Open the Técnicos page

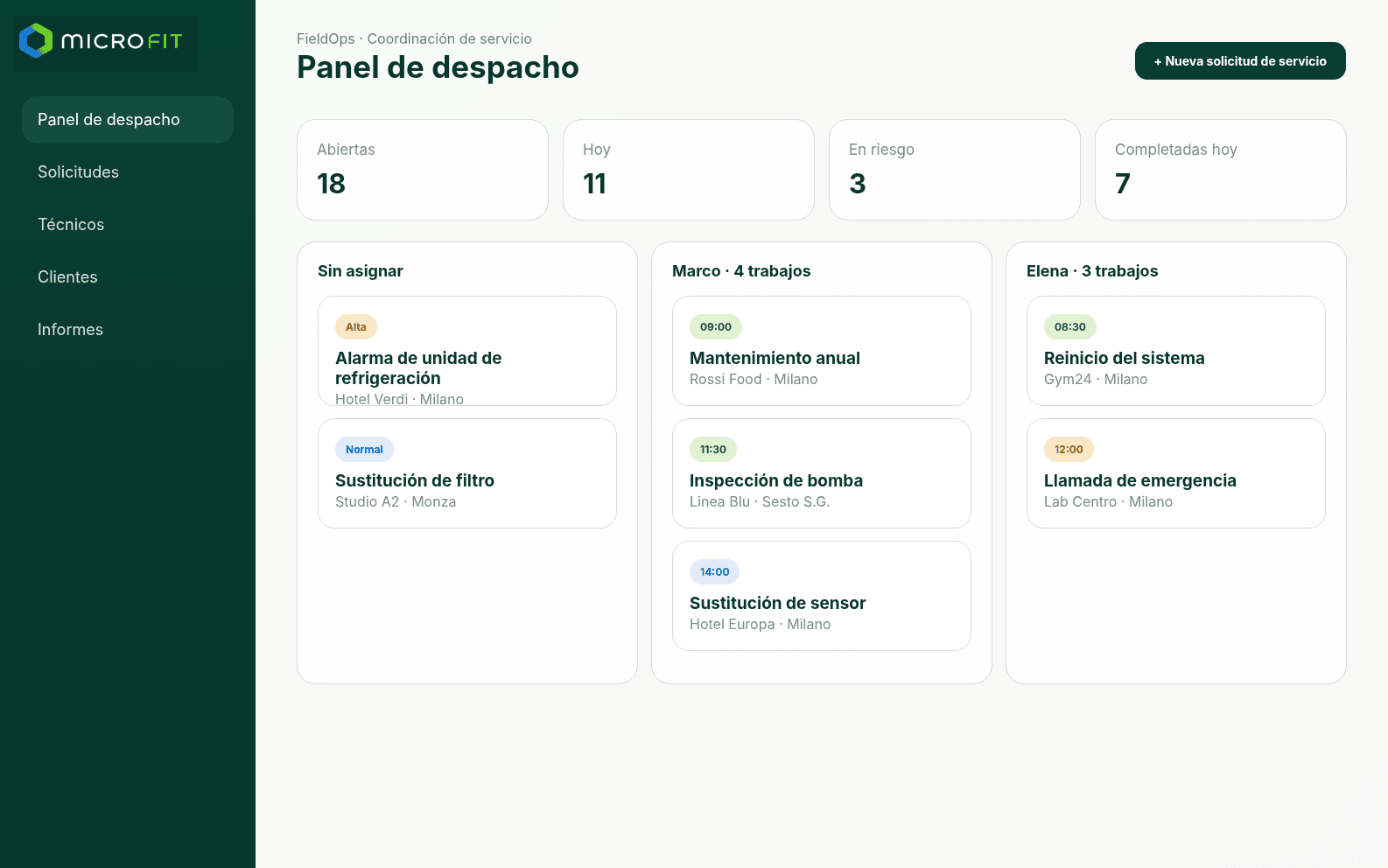[x=128, y=225]
